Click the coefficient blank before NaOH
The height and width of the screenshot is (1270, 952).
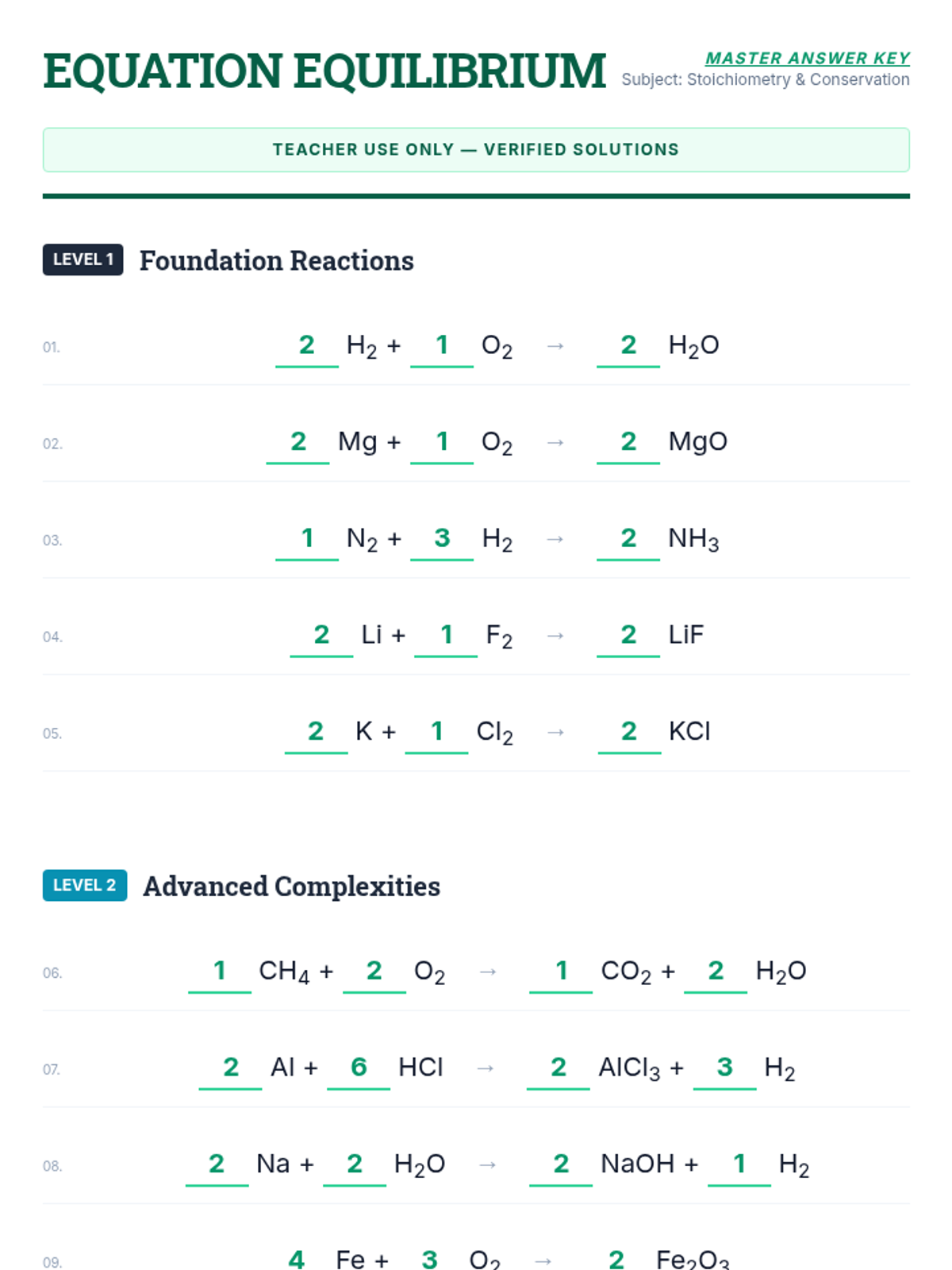coord(561,1165)
